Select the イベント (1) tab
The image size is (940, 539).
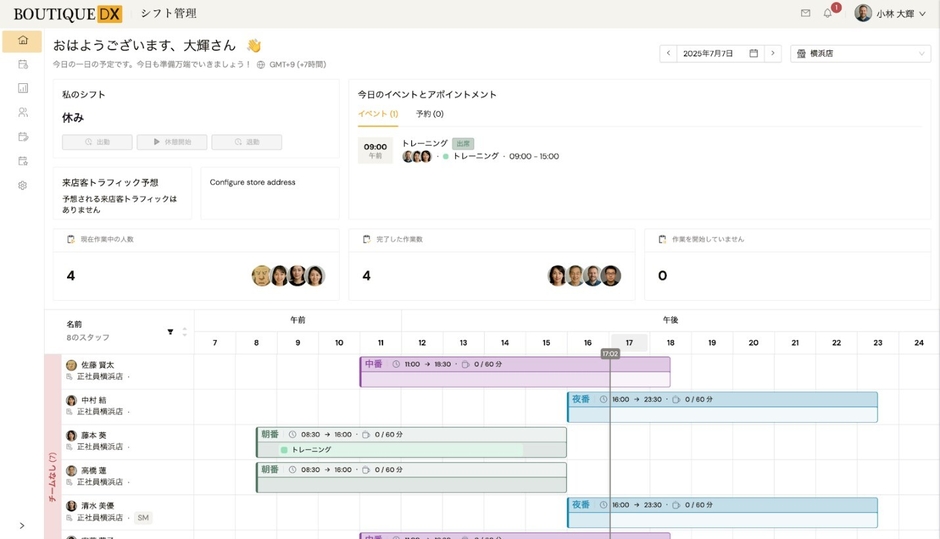point(378,114)
